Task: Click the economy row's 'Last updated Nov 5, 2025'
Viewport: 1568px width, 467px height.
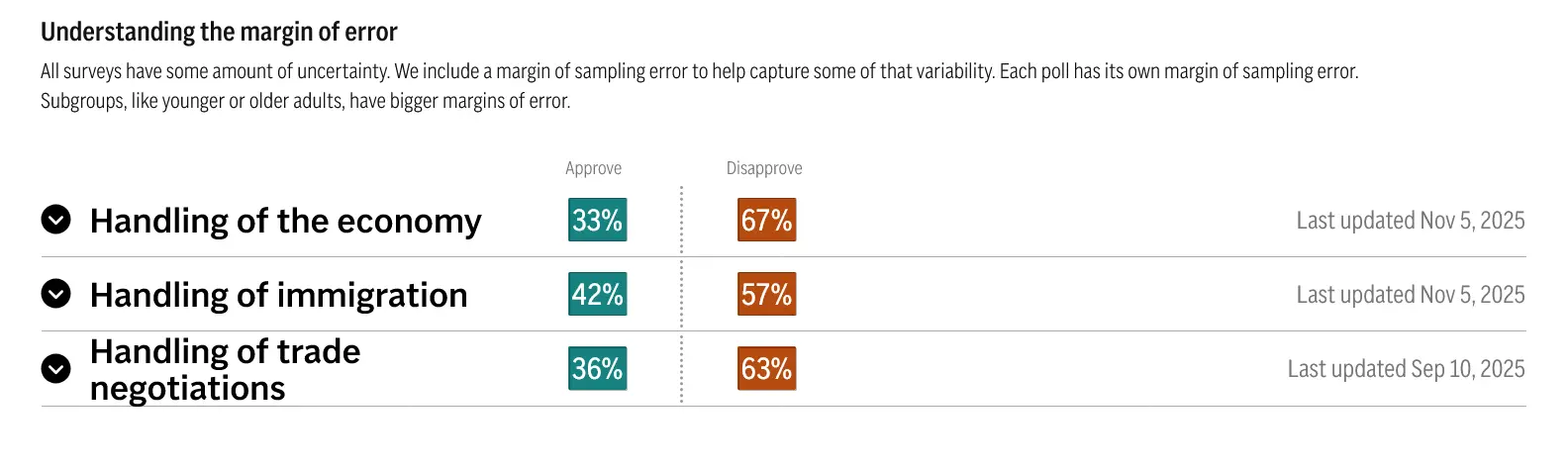Action: 1410,221
